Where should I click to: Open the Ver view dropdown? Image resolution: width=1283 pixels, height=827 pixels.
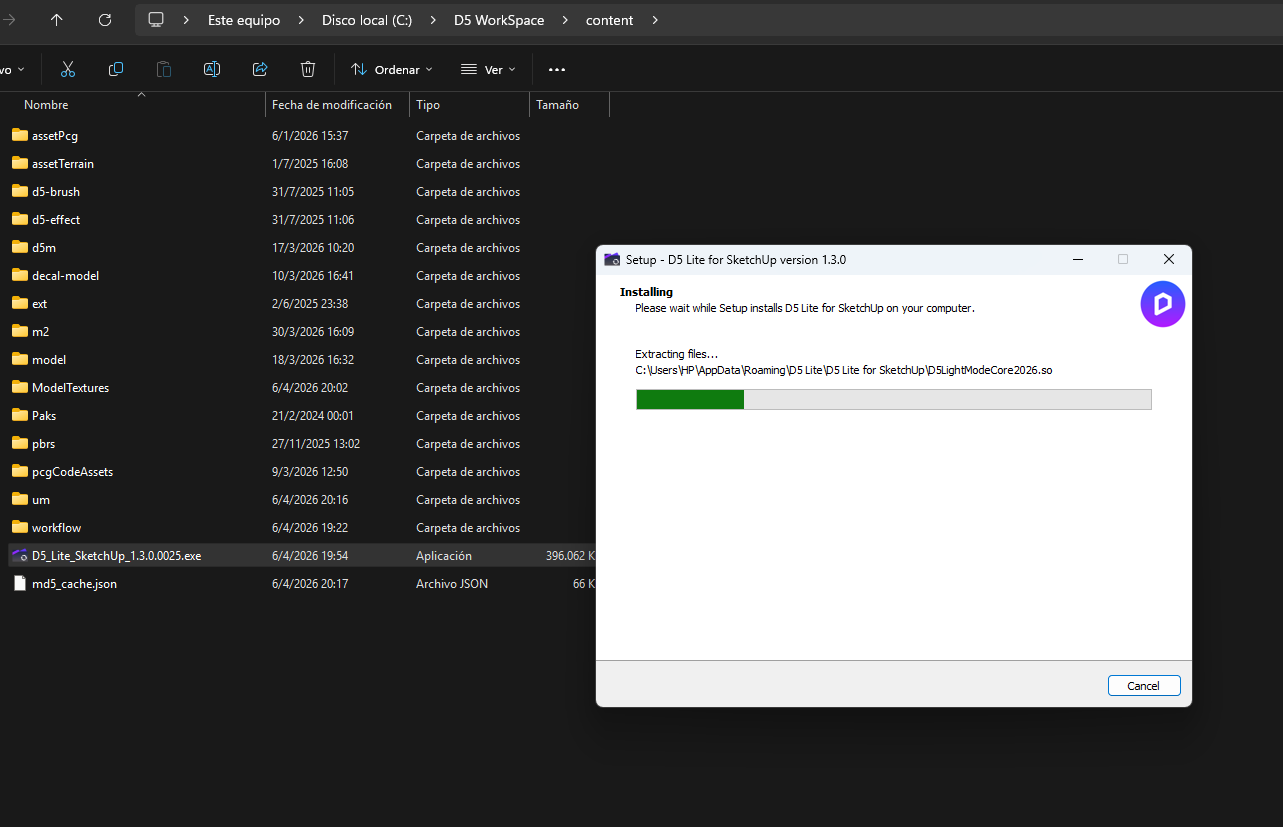point(488,69)
